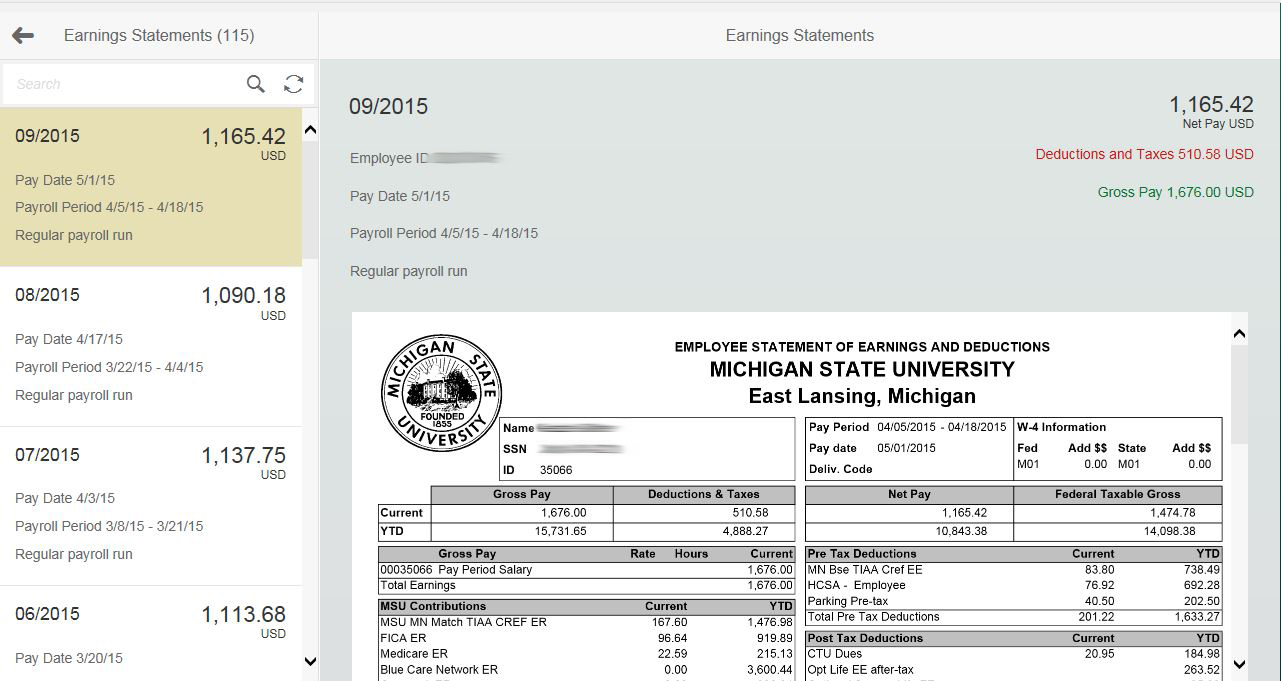Viewport: 1281px width, 681px height.
Task: Click "Pay Date 5/1/15" in the detail header
Action: 400,196
